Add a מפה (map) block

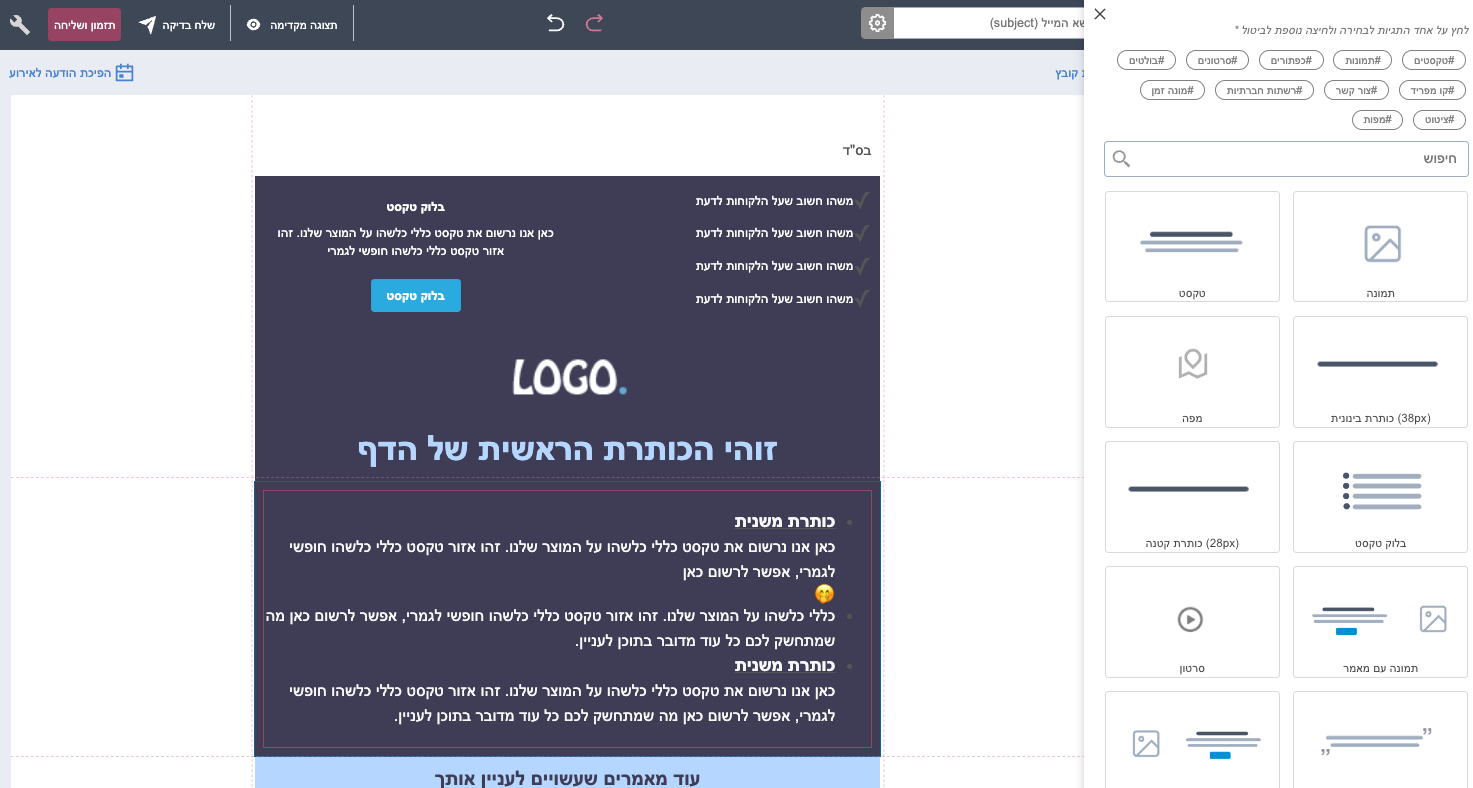1191,372
